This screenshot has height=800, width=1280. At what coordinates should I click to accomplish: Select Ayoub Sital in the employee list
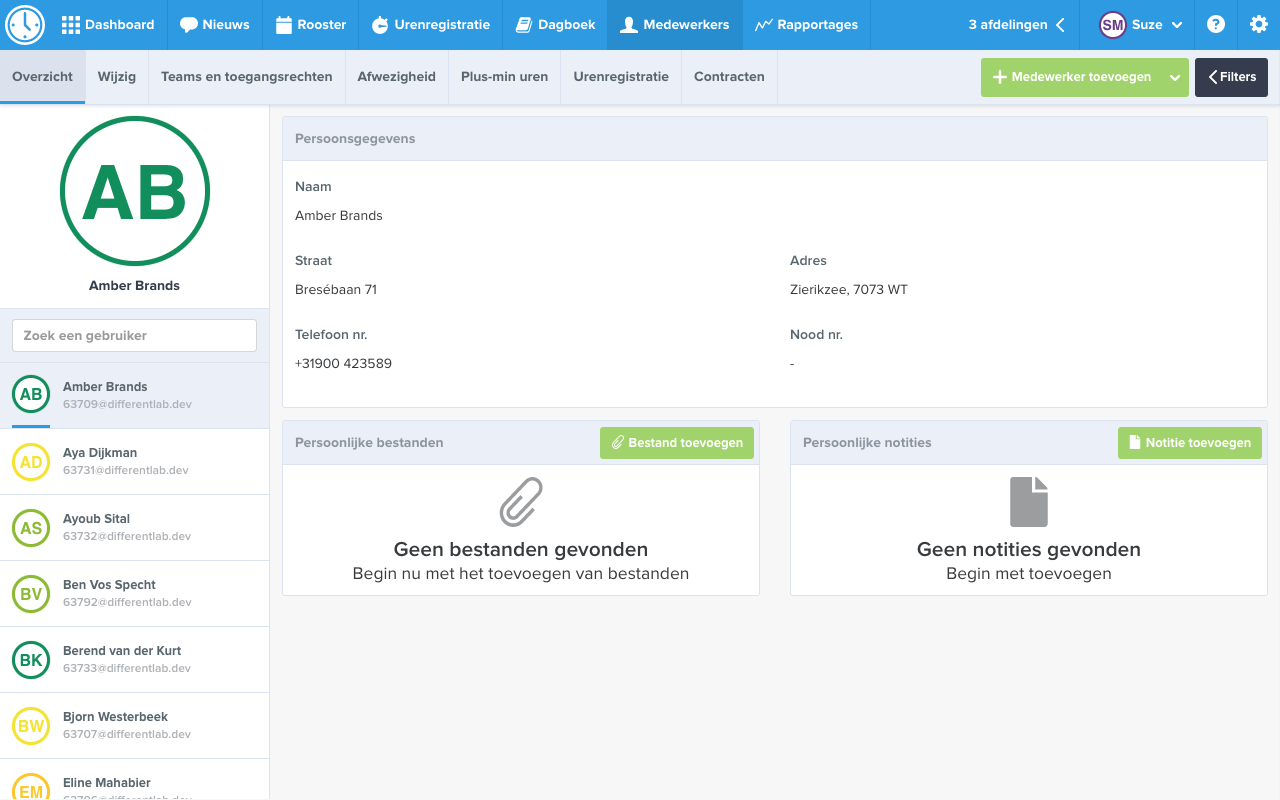tap(134, 527)
